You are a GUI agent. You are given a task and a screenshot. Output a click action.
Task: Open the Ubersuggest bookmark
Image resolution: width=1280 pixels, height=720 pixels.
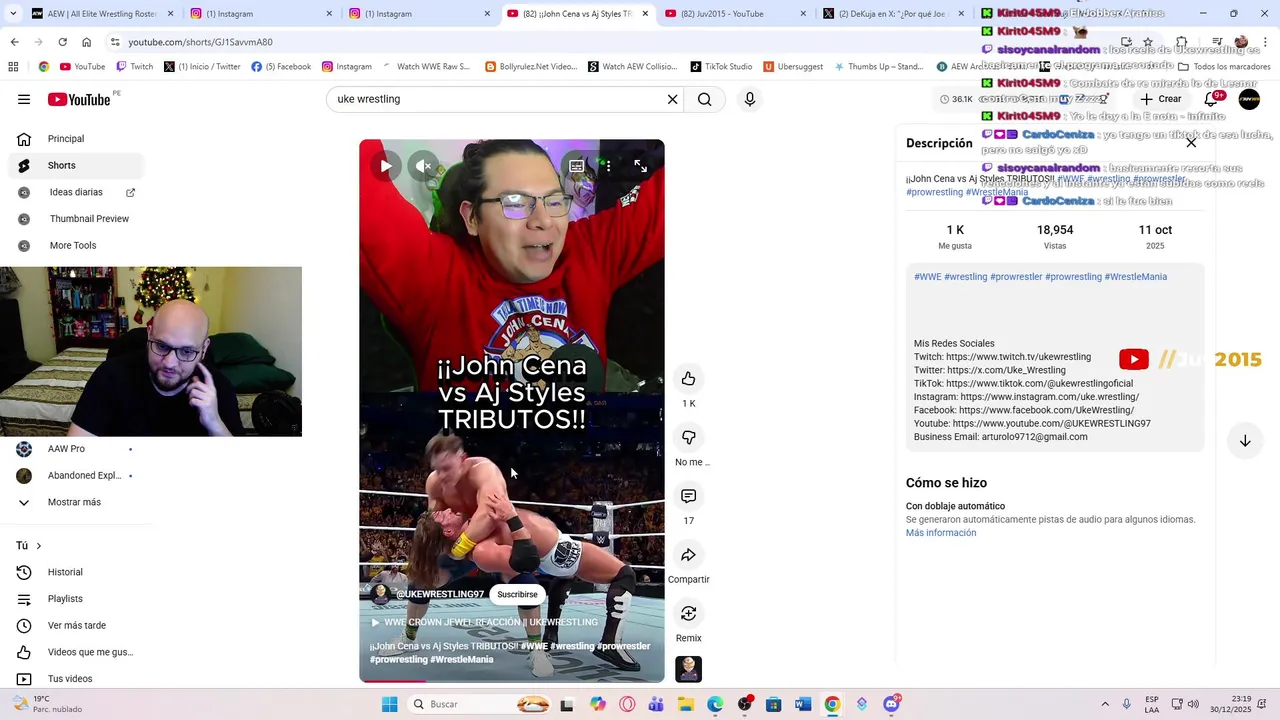click(x=793, y=67)
